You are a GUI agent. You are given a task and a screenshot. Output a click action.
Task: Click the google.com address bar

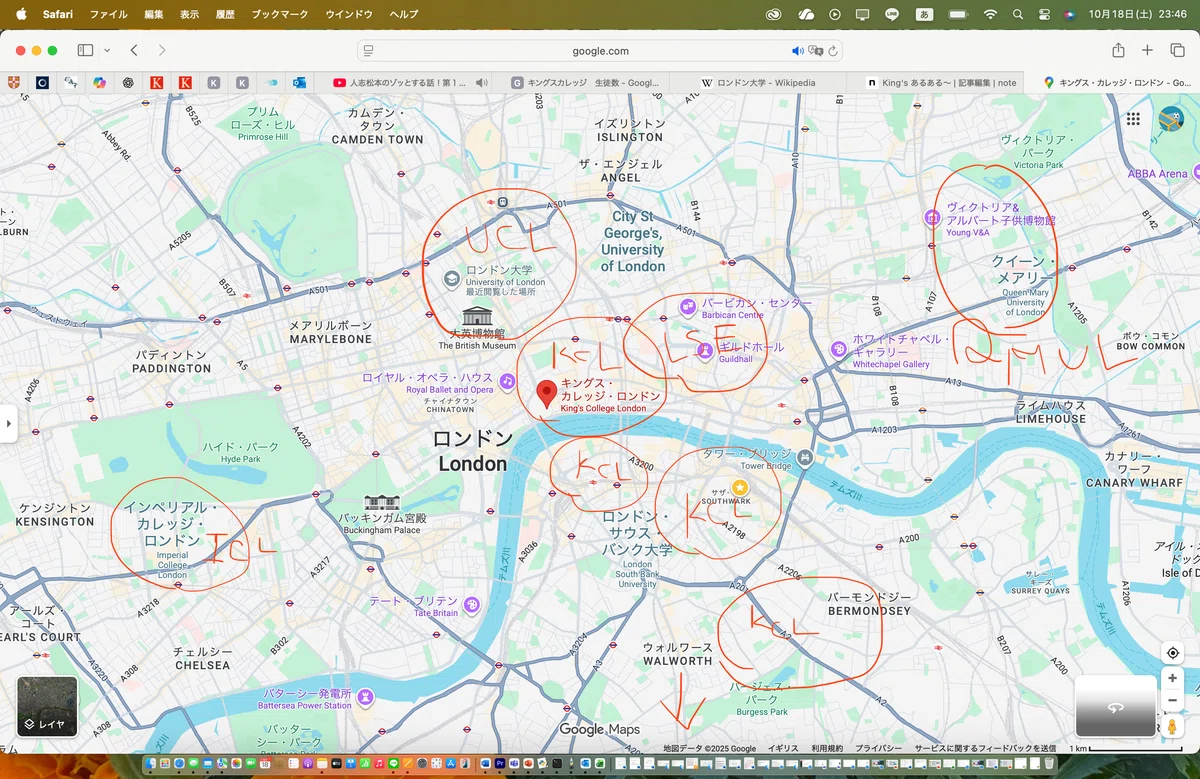pyautogui.click(x=600, y=50)
